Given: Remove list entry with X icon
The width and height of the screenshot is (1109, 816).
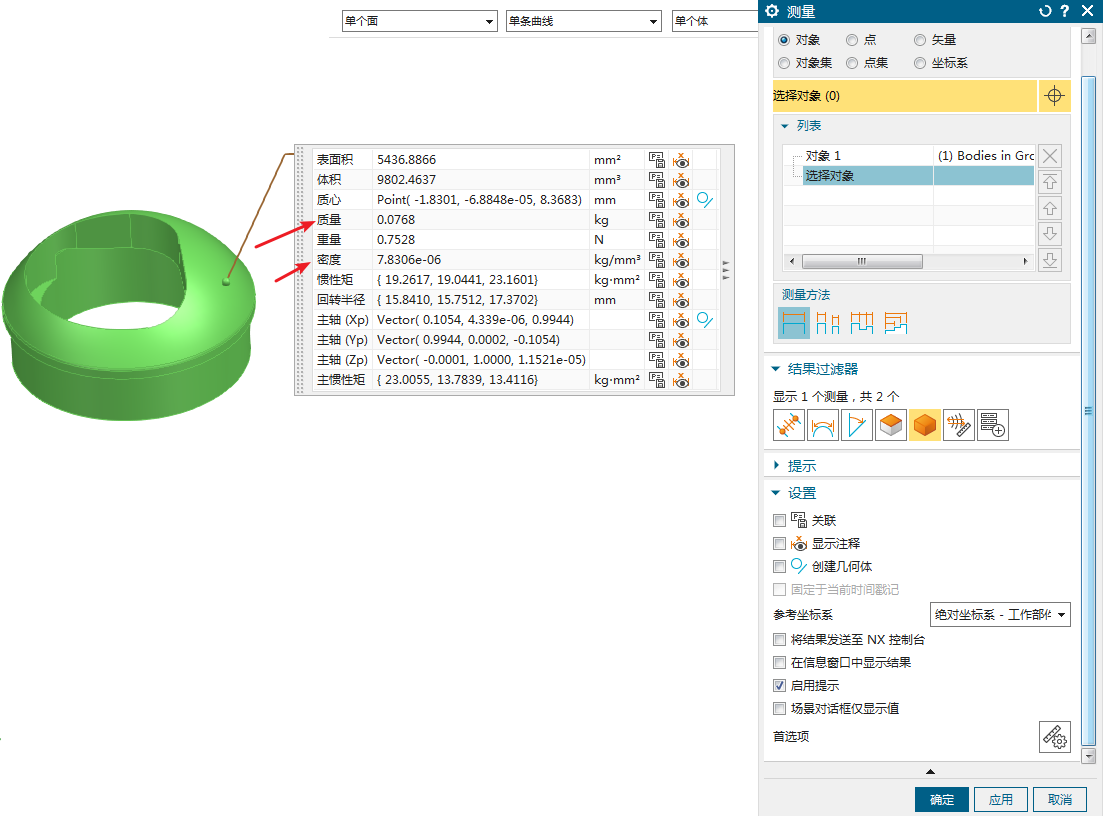Looking at the screenshot, I should click(x=1050, y=156).
